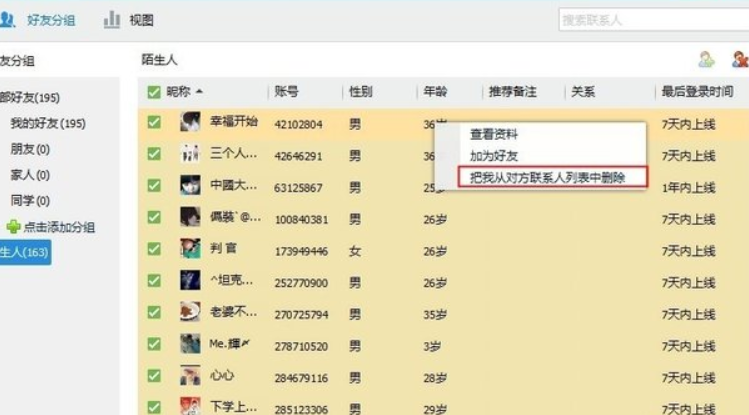Click account number 42102804
The image size is (749, 415).
point(298,125)
